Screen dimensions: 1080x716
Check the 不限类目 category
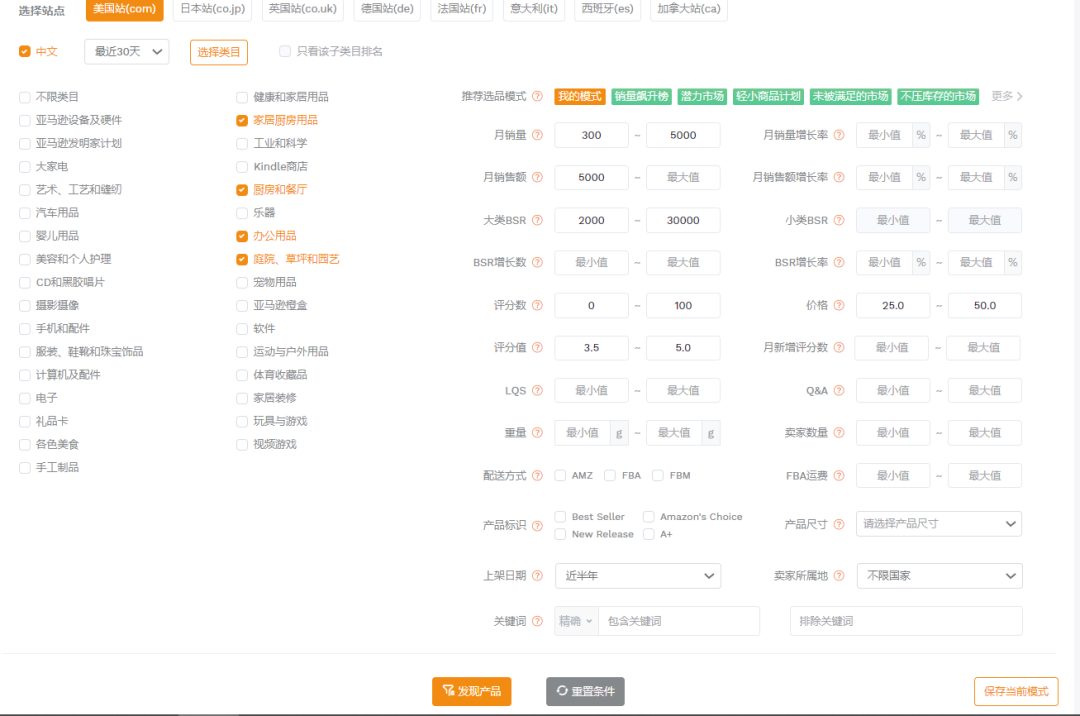click(x=25, y=97)
